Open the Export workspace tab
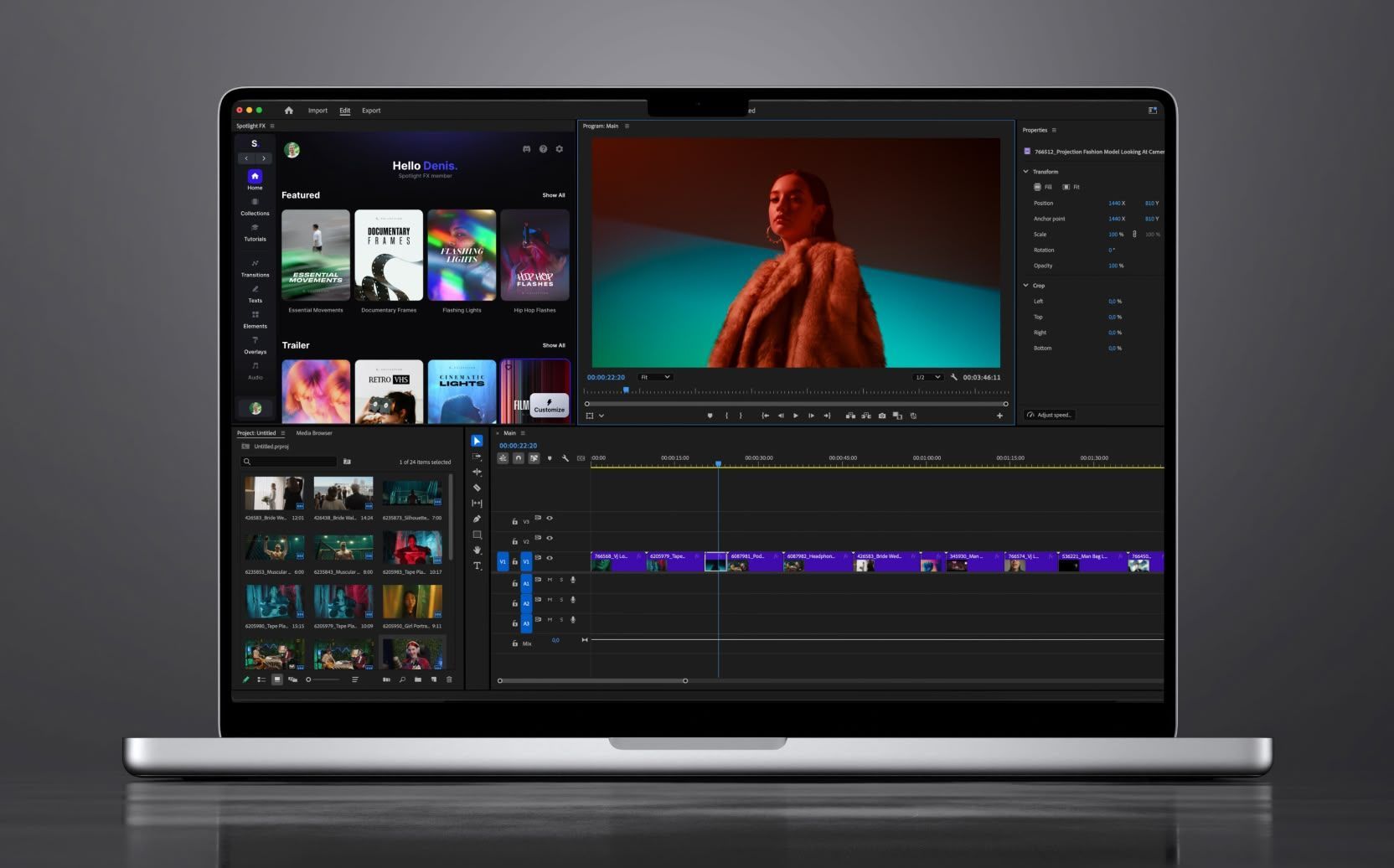Screen dimensions: 1394x868 (371, 111)
